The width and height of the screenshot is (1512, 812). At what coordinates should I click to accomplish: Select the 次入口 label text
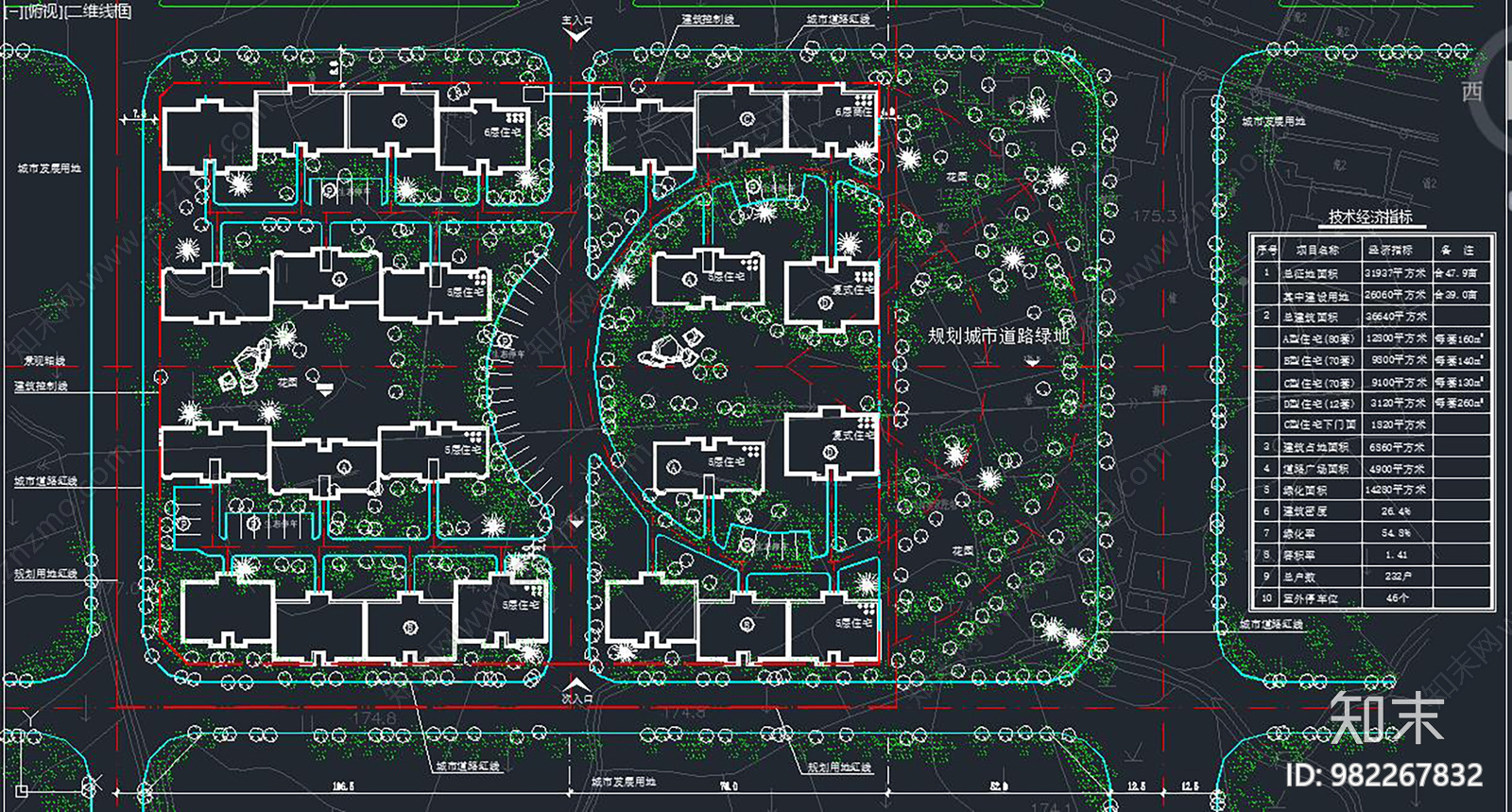(577, 699)
